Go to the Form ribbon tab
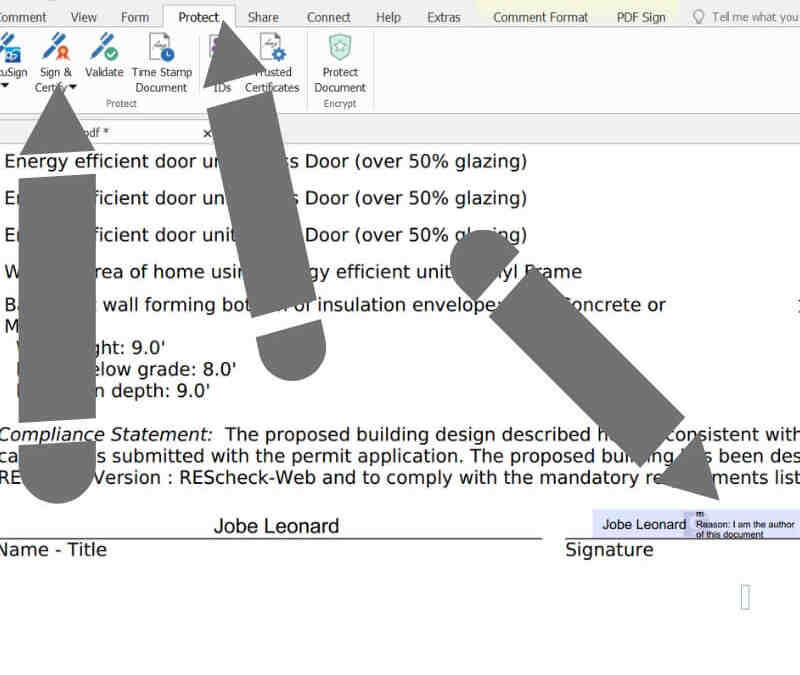 [134, 17]
